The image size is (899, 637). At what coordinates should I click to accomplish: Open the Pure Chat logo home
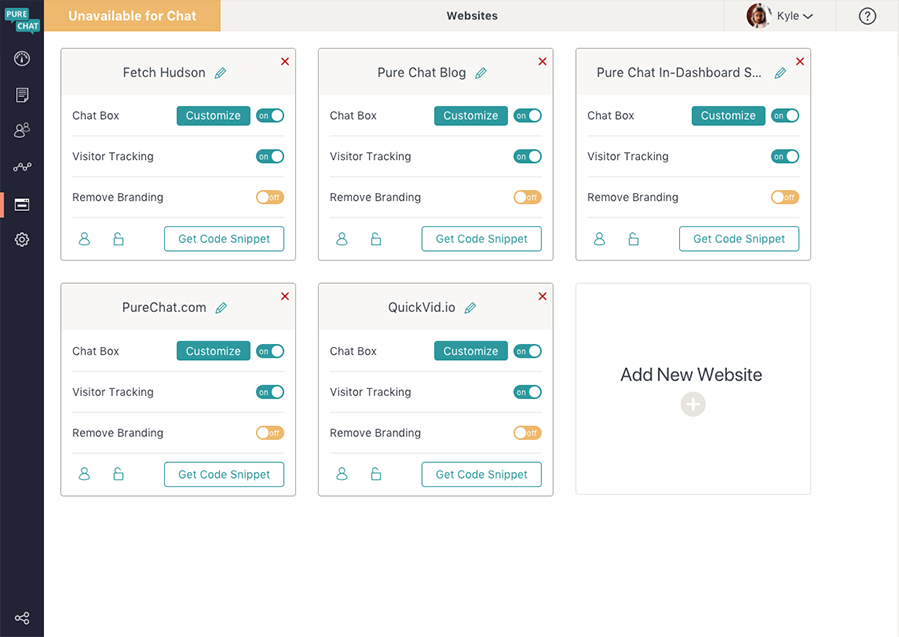point(22,20)
